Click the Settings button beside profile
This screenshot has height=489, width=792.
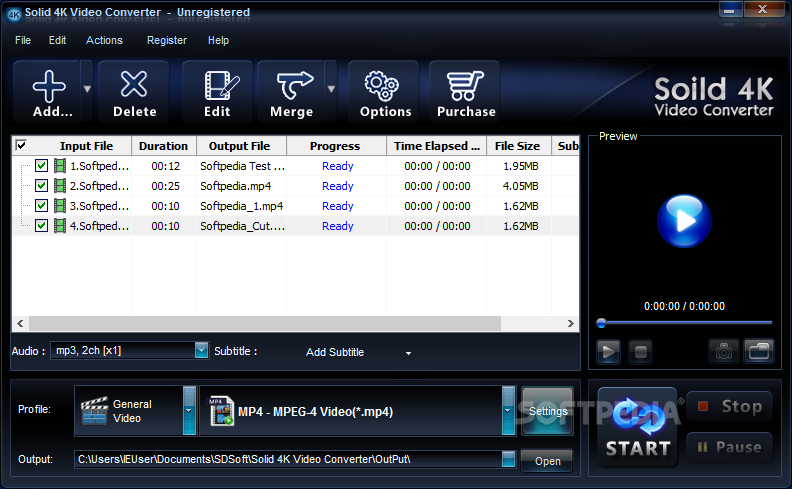pyautogui.click(x=548, y=411)
